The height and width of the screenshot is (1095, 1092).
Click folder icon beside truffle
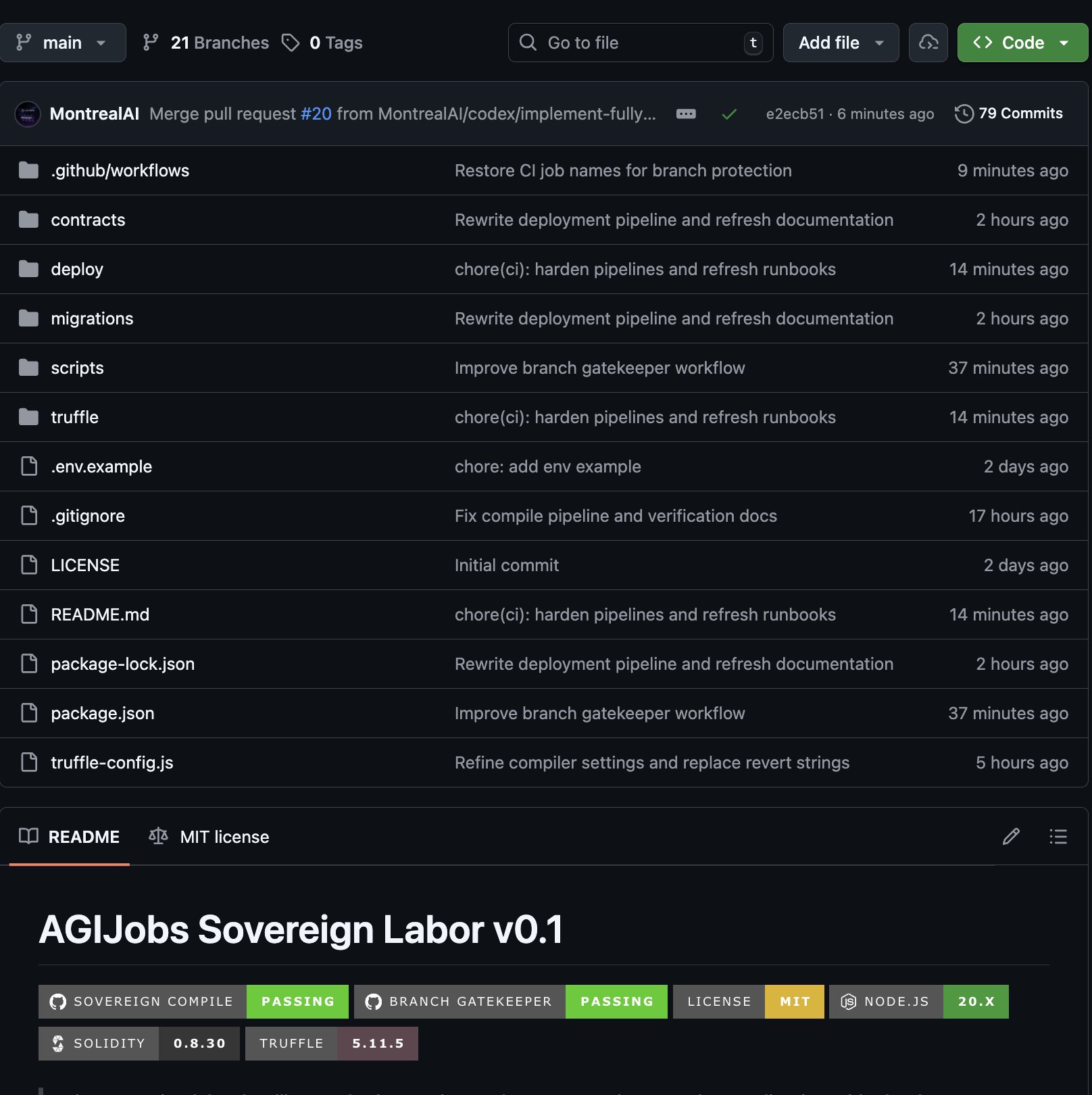(28, 417)
